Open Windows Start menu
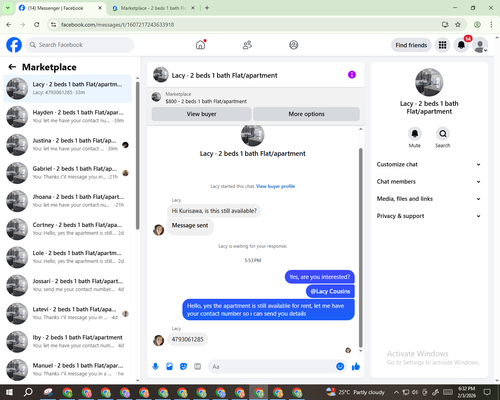The image size is (500, 400). 9,392
